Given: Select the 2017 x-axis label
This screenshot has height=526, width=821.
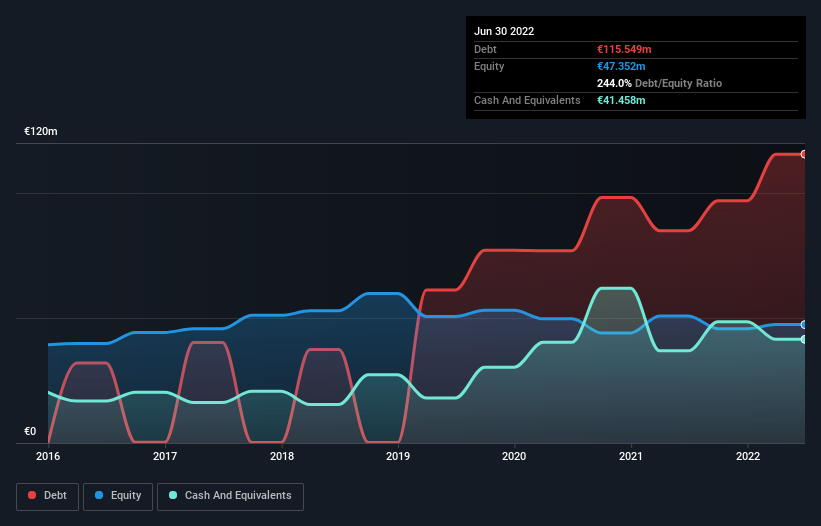Looking at the screenshot, I should tap(165, 456).
